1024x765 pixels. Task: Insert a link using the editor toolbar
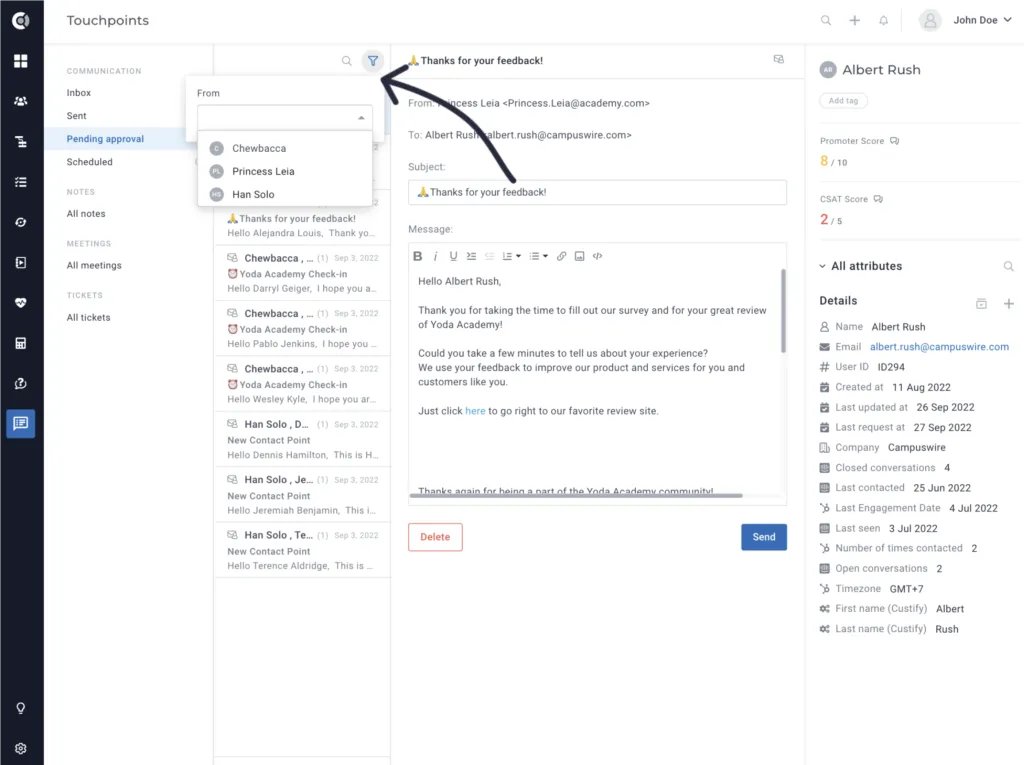tap(562, 256)
